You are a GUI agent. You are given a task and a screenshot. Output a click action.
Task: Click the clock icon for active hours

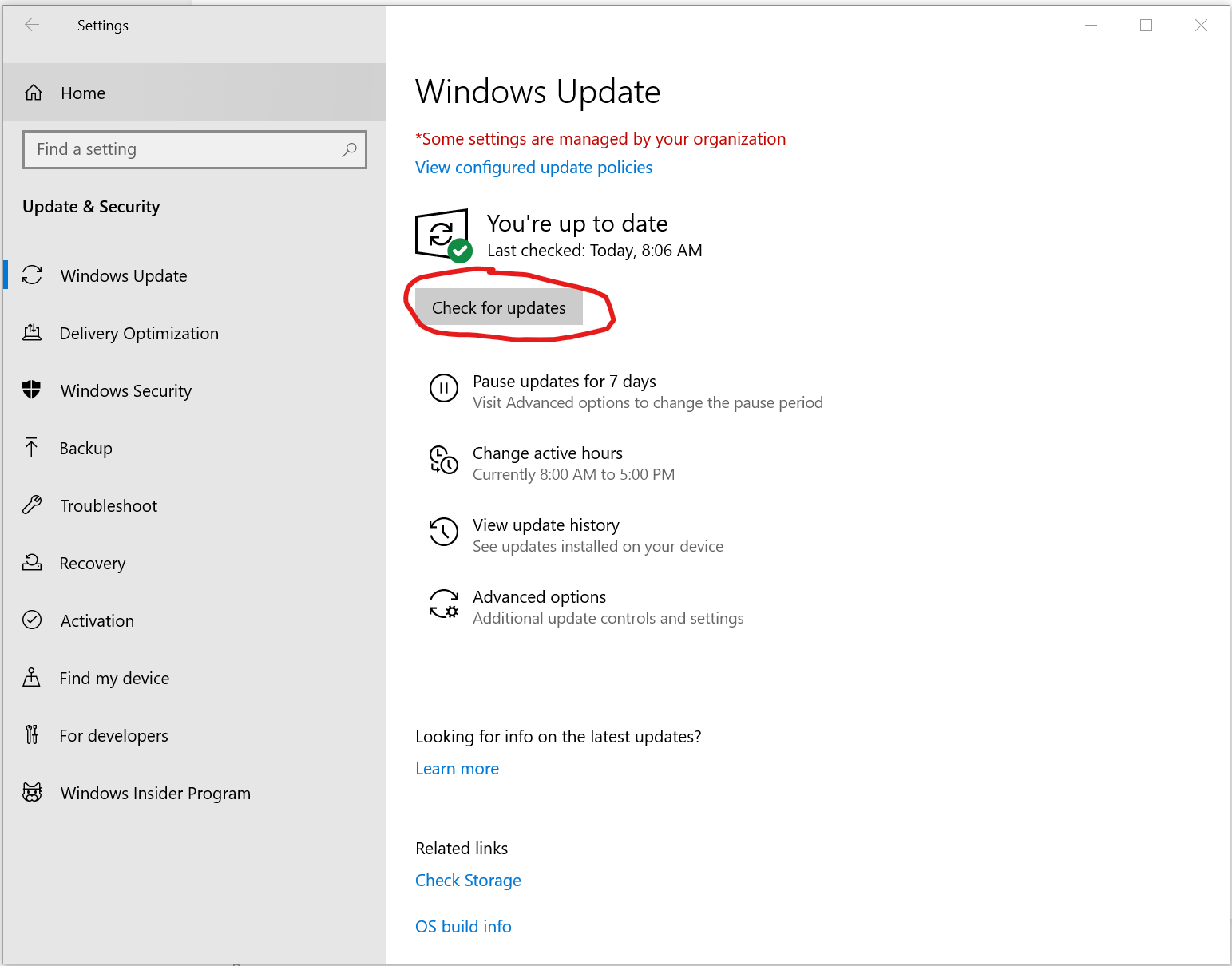tap(444, 461)
